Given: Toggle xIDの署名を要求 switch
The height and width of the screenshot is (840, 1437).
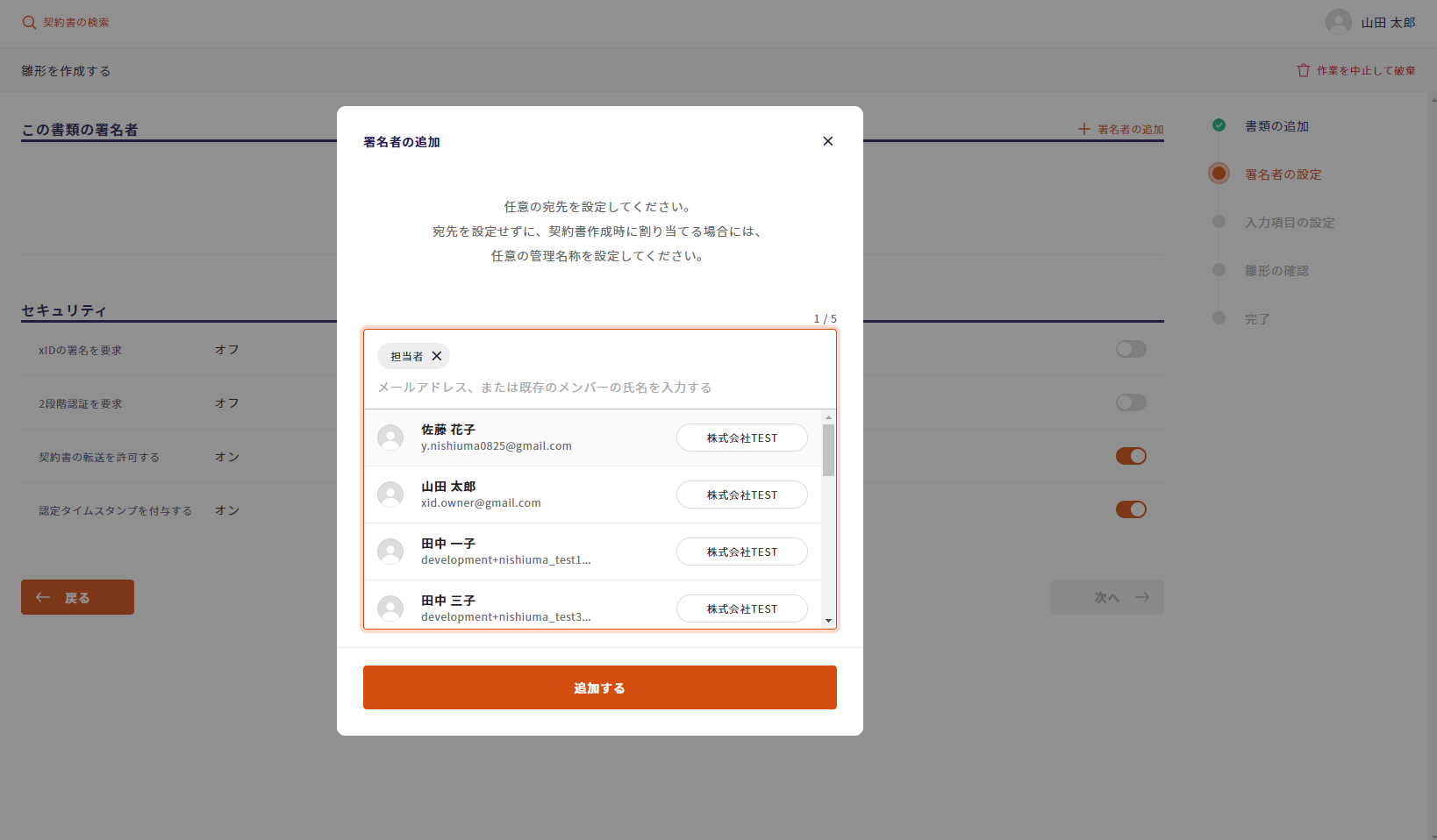Looking at the screenshot, I should 1130,349.
